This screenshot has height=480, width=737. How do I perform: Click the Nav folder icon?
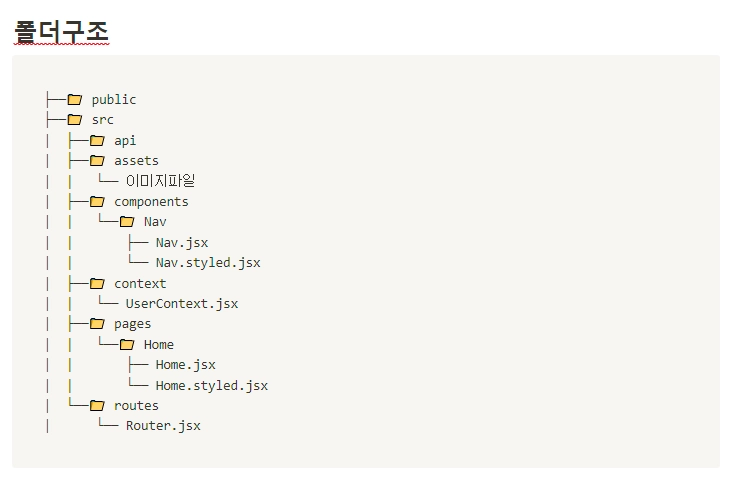(127, 222)
